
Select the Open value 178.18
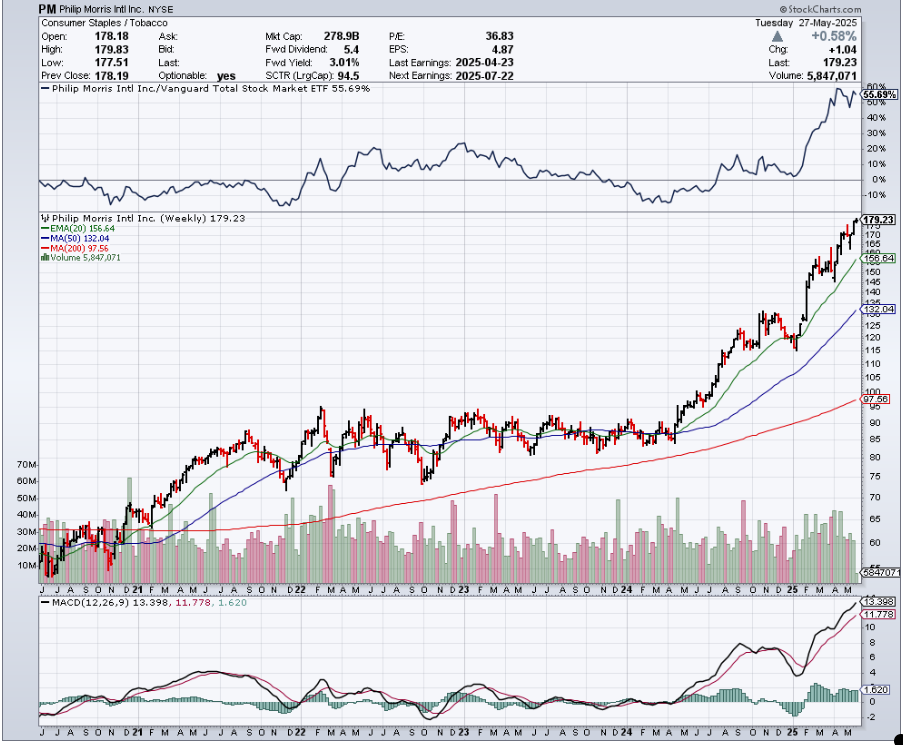pyautogui.click(x=112, y=36)
